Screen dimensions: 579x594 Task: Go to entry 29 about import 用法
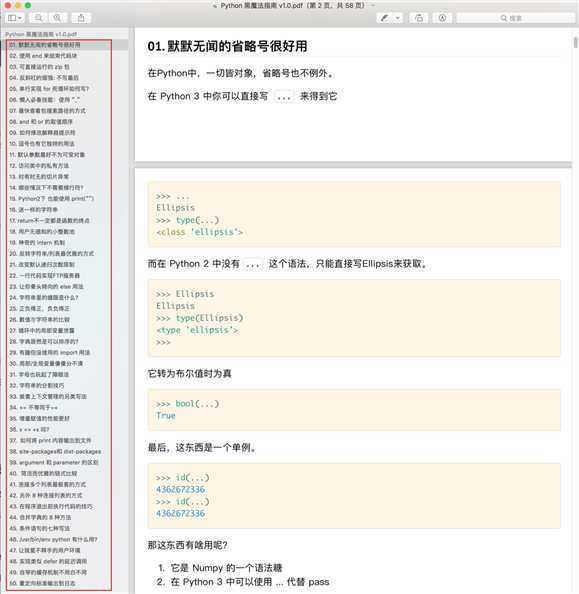(x=50, y=352)
